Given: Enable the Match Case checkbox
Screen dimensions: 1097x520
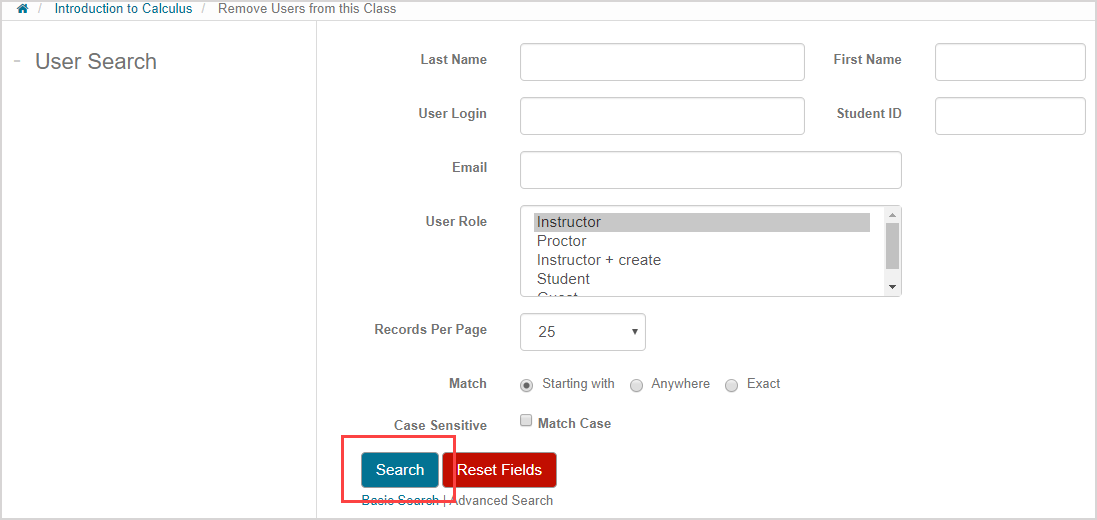Looking at the screenshot, I should click(x=526, y=422).
